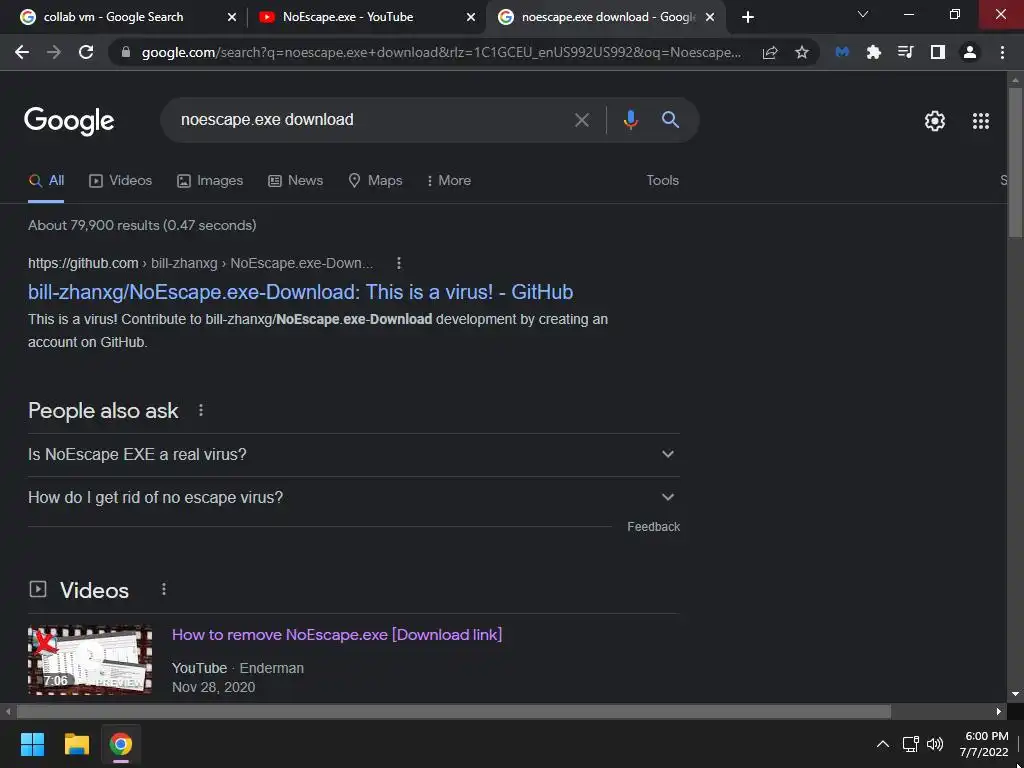1024x768 pixels.
Task: Open the Google apps grid
Action: (981, 121)
